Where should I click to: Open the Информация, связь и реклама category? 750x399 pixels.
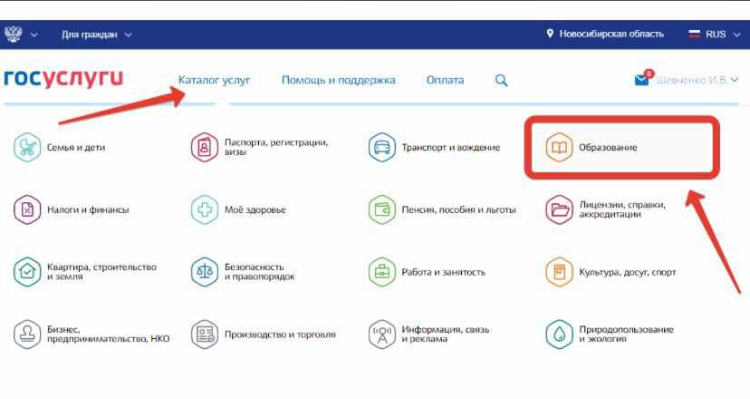pos(429,334)
